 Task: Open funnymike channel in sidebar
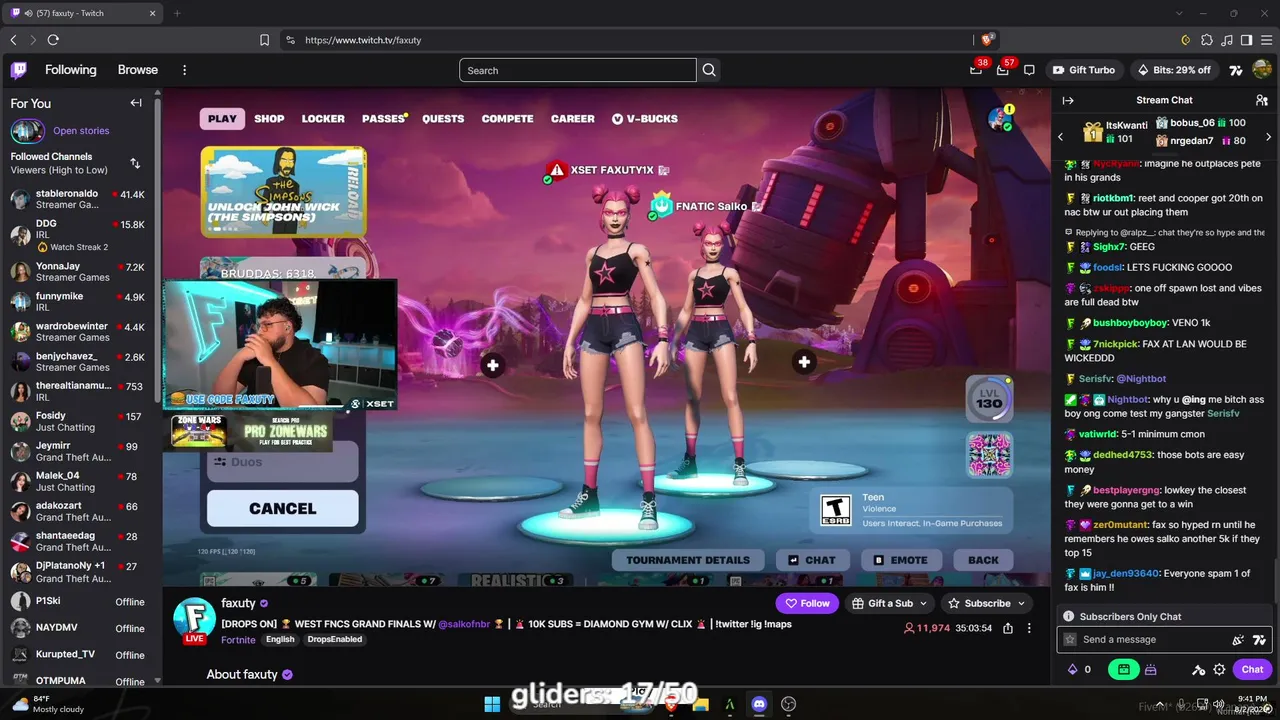pyautogui.click(x=77, y=302)
